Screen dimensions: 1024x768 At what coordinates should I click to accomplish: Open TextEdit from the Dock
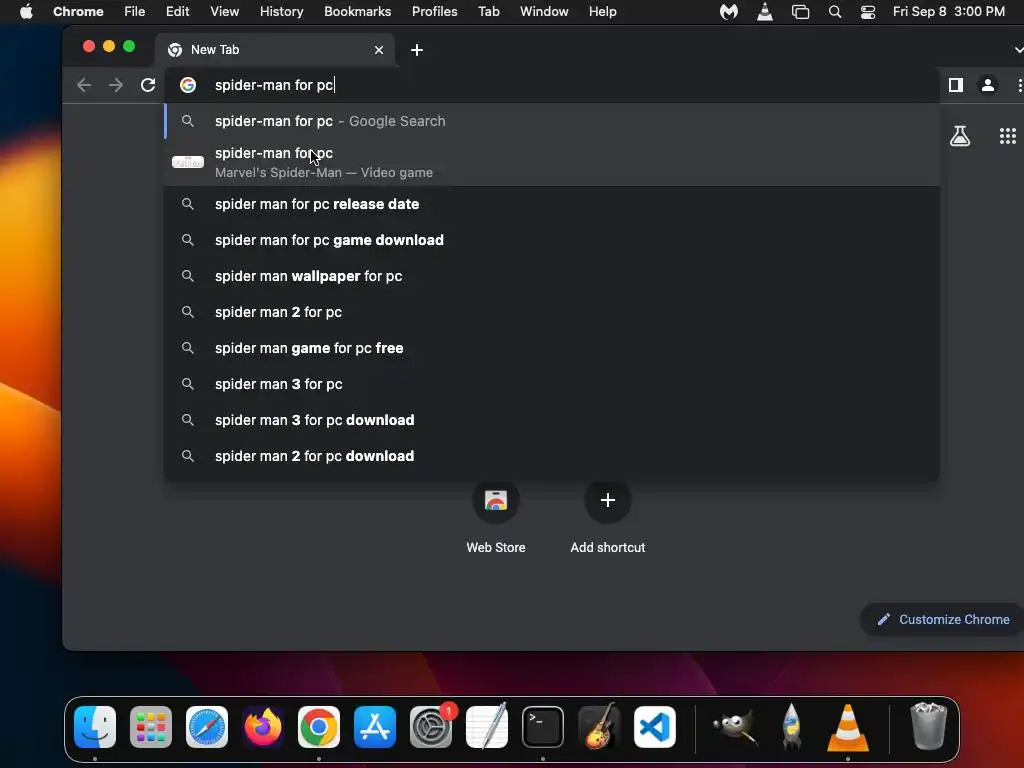487,726
